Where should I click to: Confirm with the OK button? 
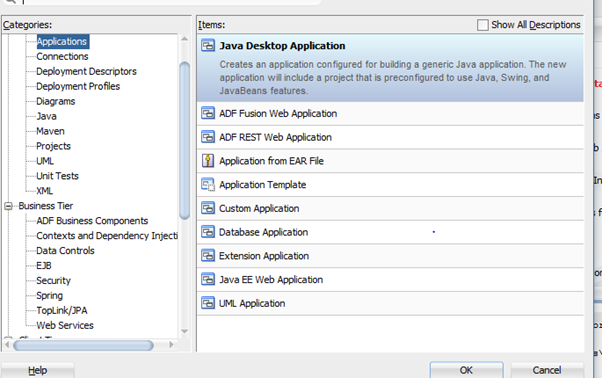[466, 370]
